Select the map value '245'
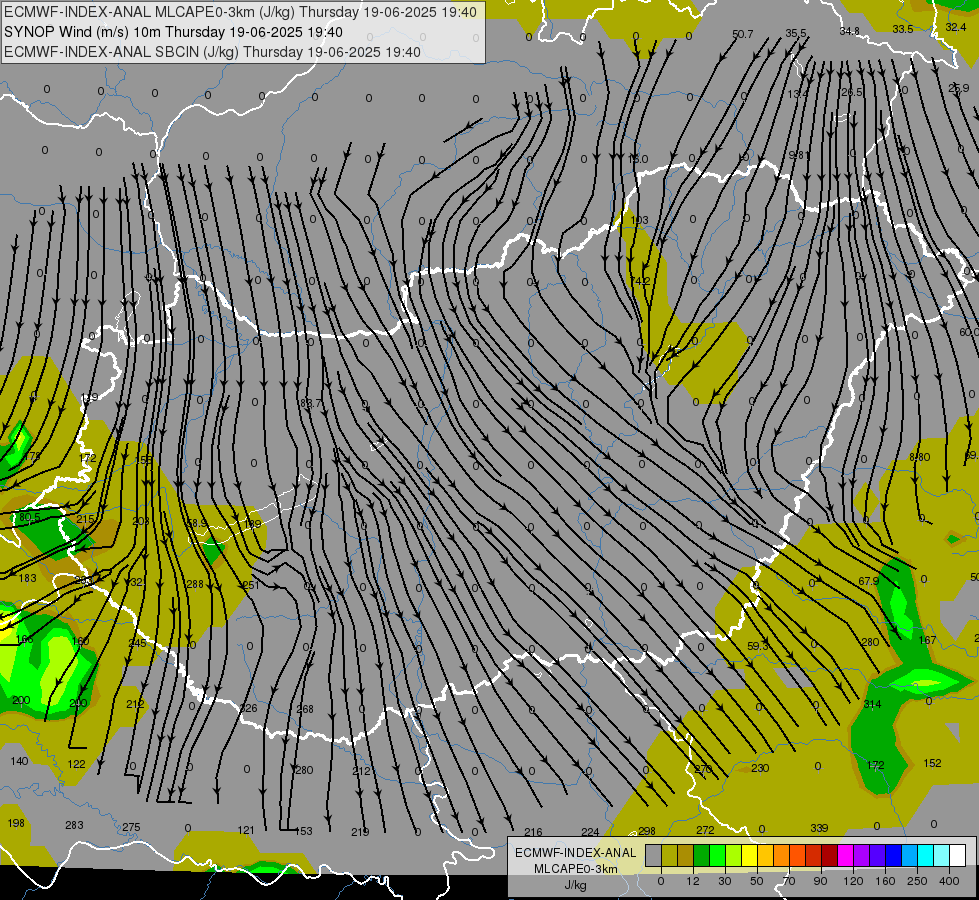979x900 pixels. click(137, 643)
